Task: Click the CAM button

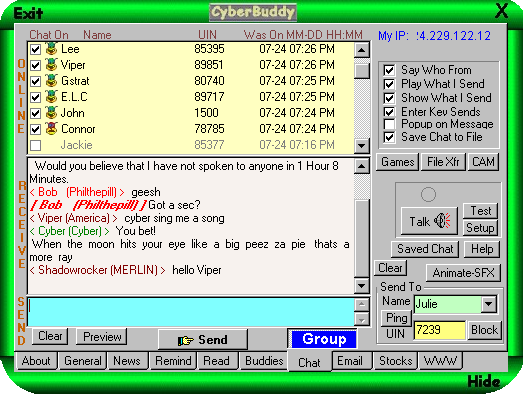Action: [x=483, y=162]
